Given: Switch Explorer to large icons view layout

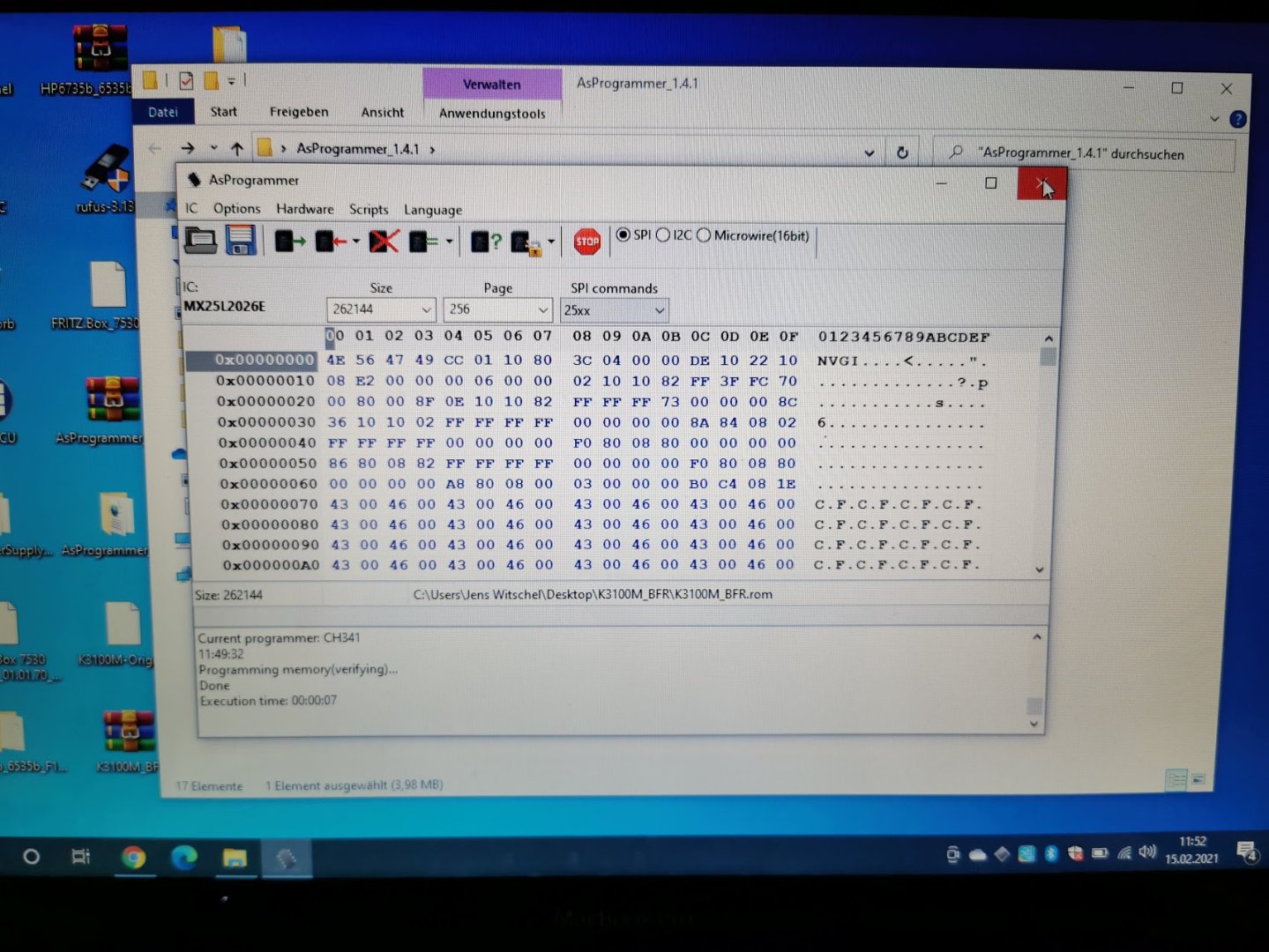Looking at the screenshot, I should 1198,779.
